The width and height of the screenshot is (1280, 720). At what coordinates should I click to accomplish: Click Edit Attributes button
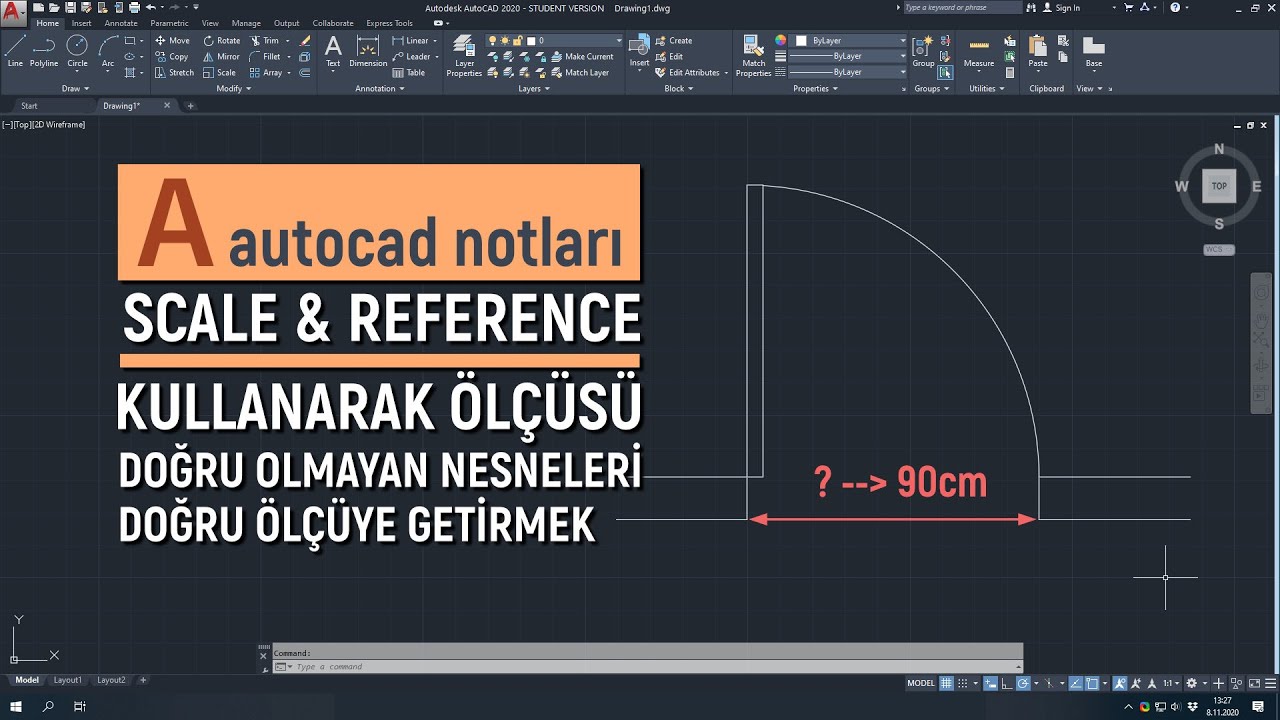tap(687, 73)
